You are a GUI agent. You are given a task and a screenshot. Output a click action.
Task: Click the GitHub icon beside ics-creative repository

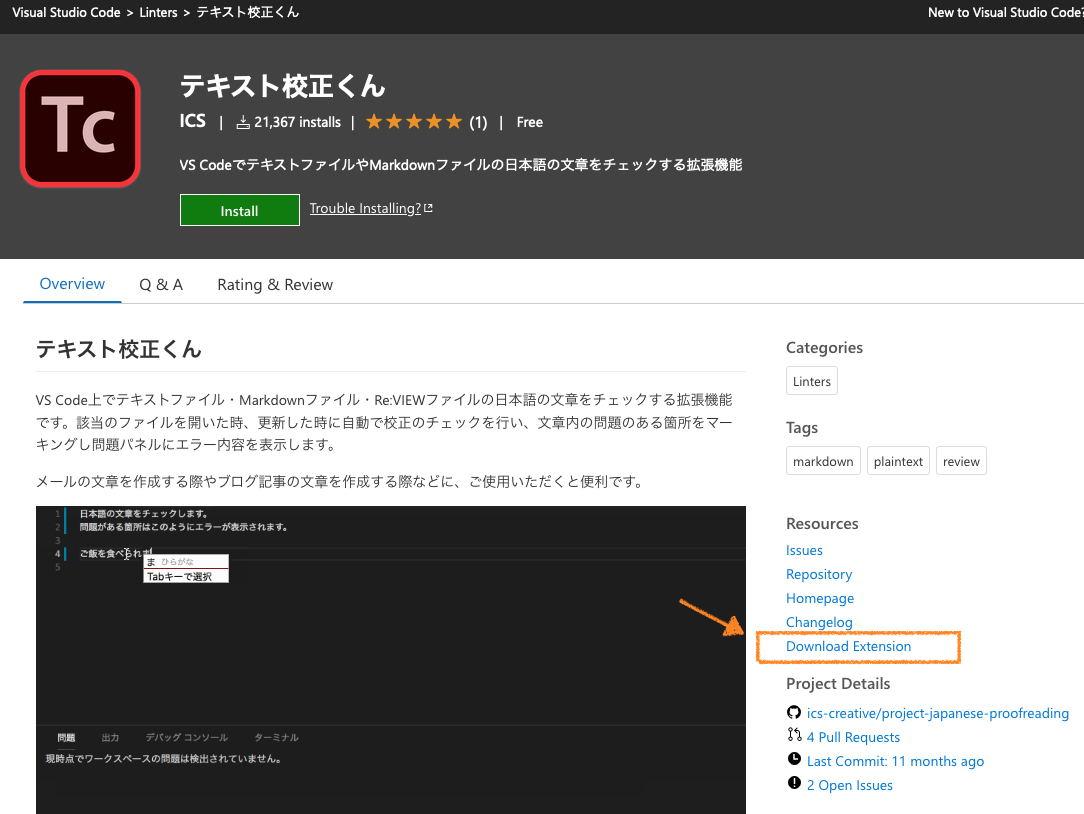[x=794, y=712]
